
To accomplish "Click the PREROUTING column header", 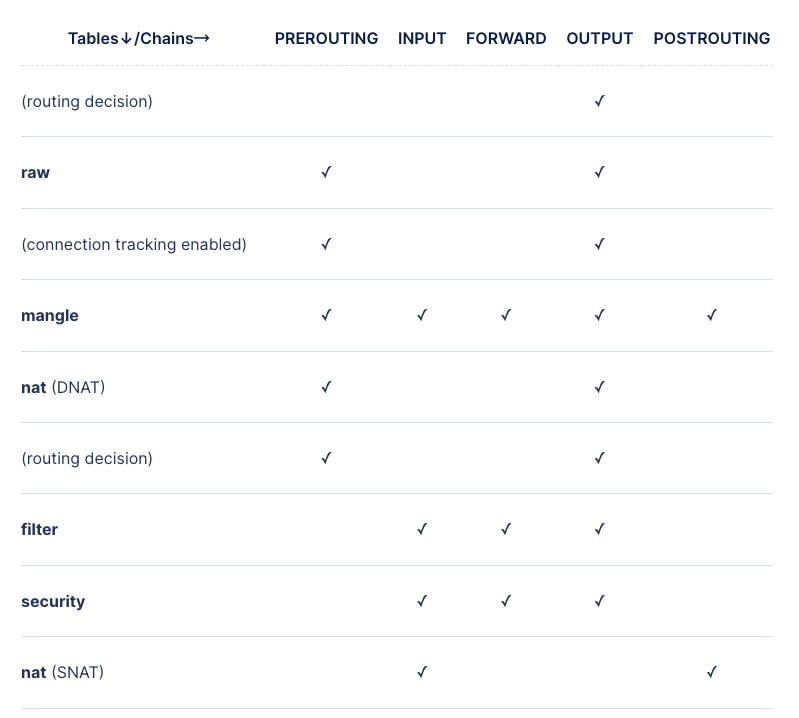I will [326, 39].
